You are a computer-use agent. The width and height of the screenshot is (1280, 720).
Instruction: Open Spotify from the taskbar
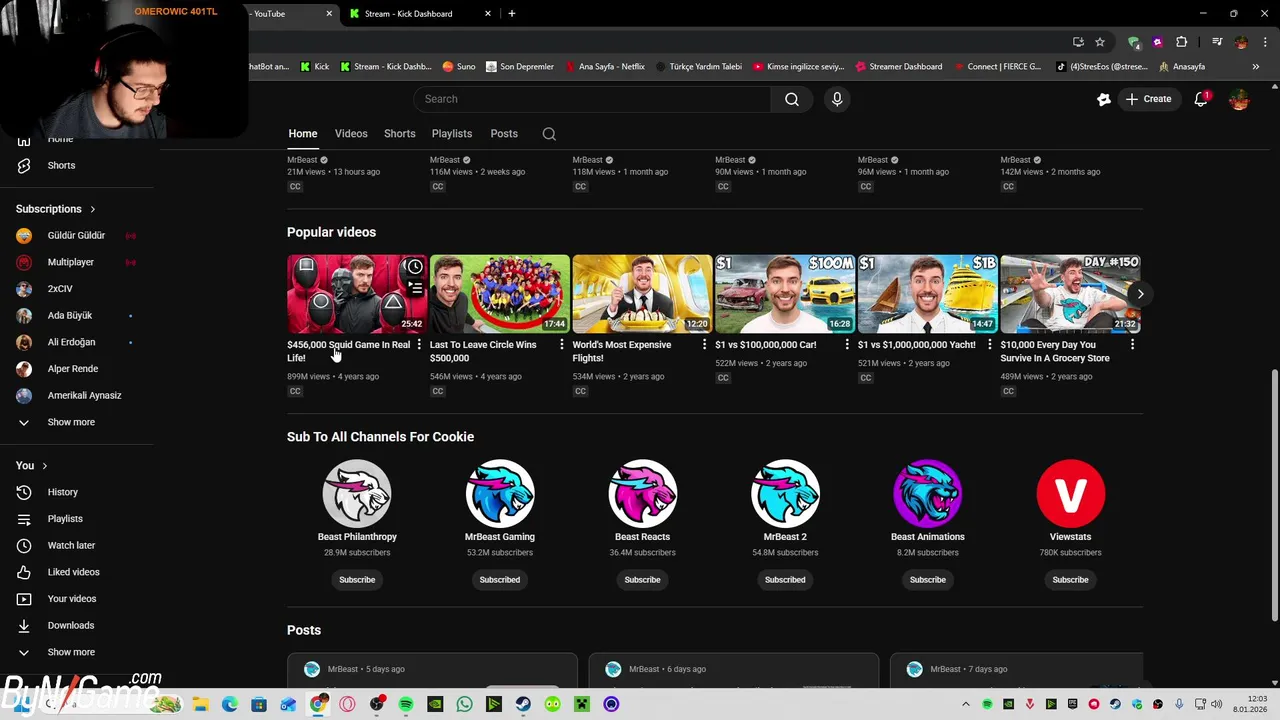(x=406, y=704)
